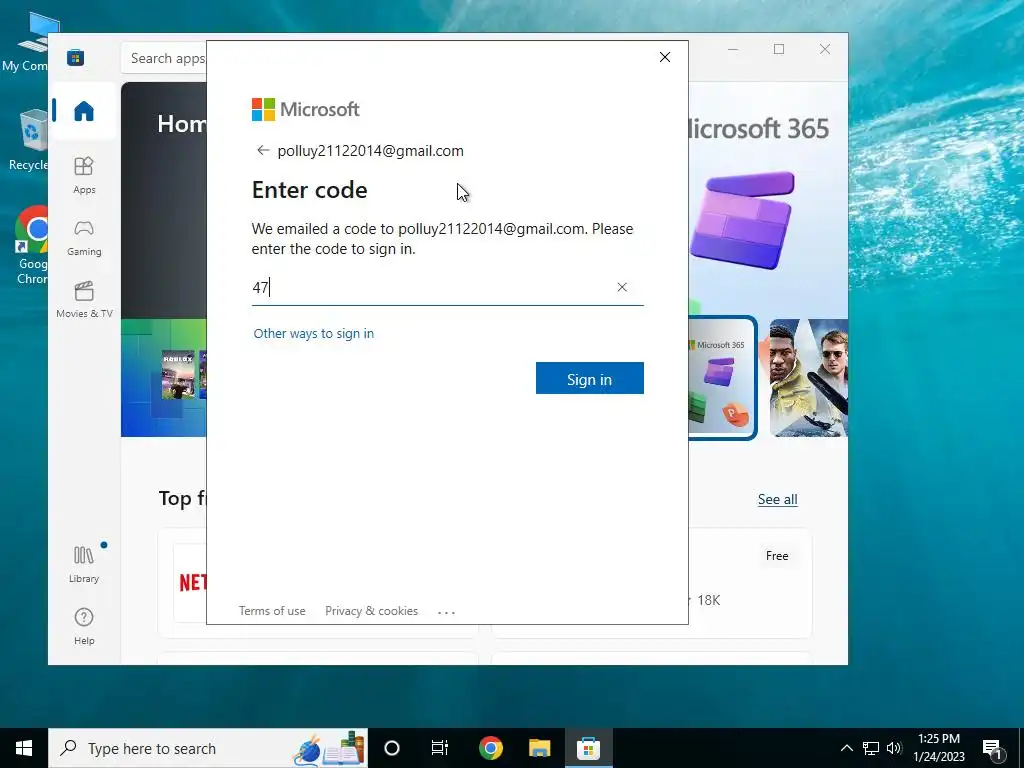Open Cortana circle on taskbar
The width and height of the screenshot is (1024, 768).
(x=392, y=748)
